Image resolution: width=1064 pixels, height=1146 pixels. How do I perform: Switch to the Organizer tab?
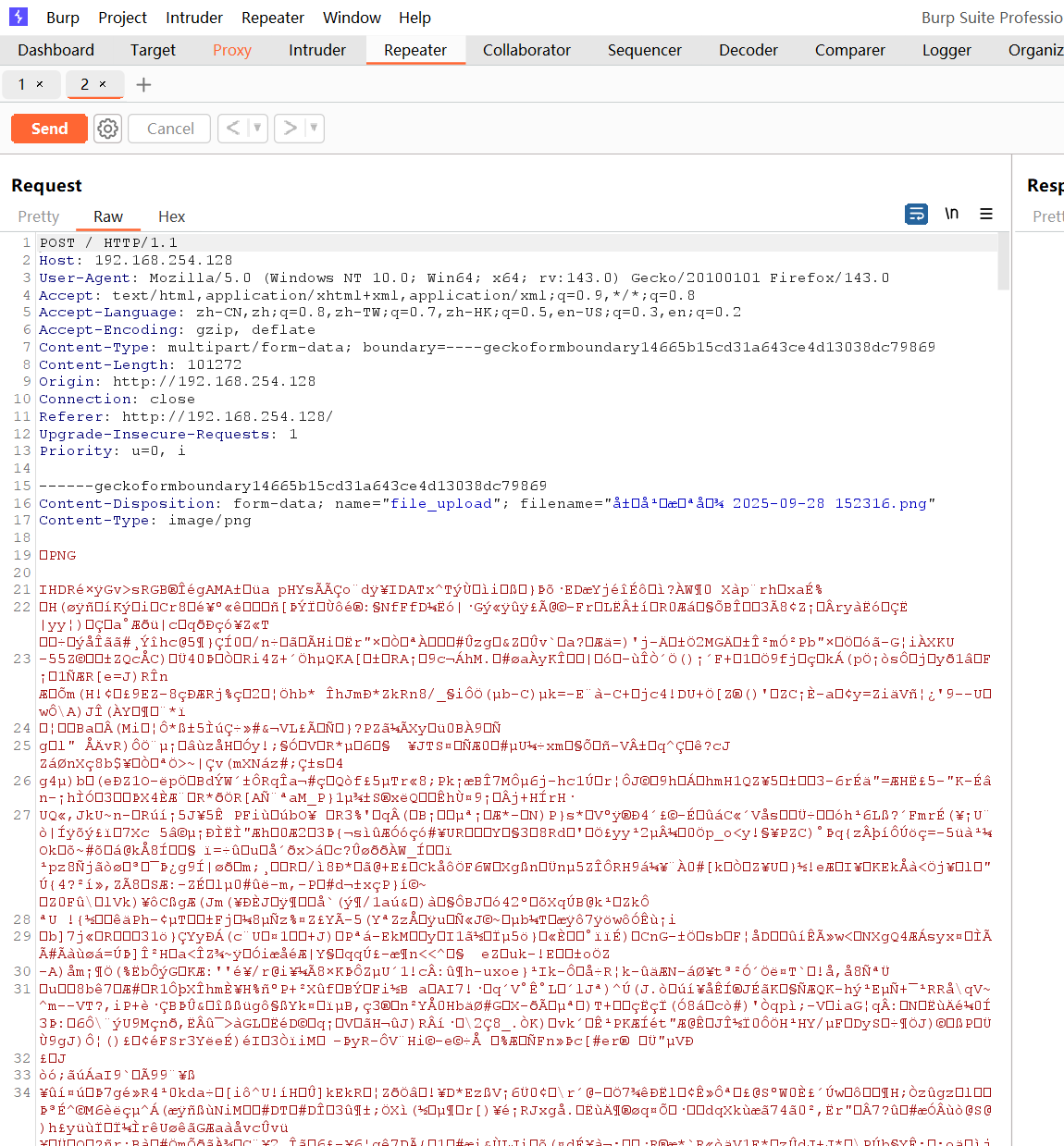pos(1035,50)
